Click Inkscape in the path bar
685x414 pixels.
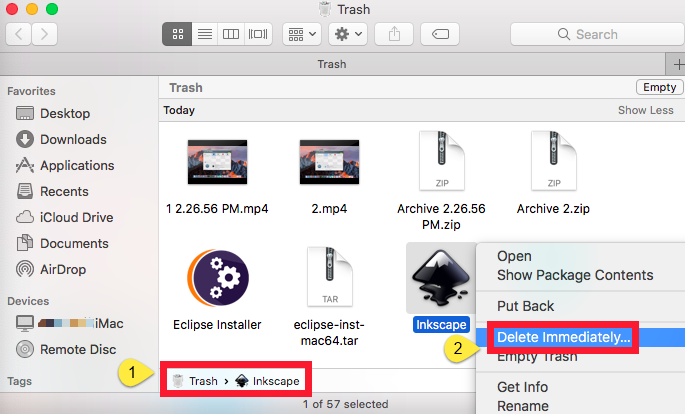pyautogui.click(x=267, y=381)
